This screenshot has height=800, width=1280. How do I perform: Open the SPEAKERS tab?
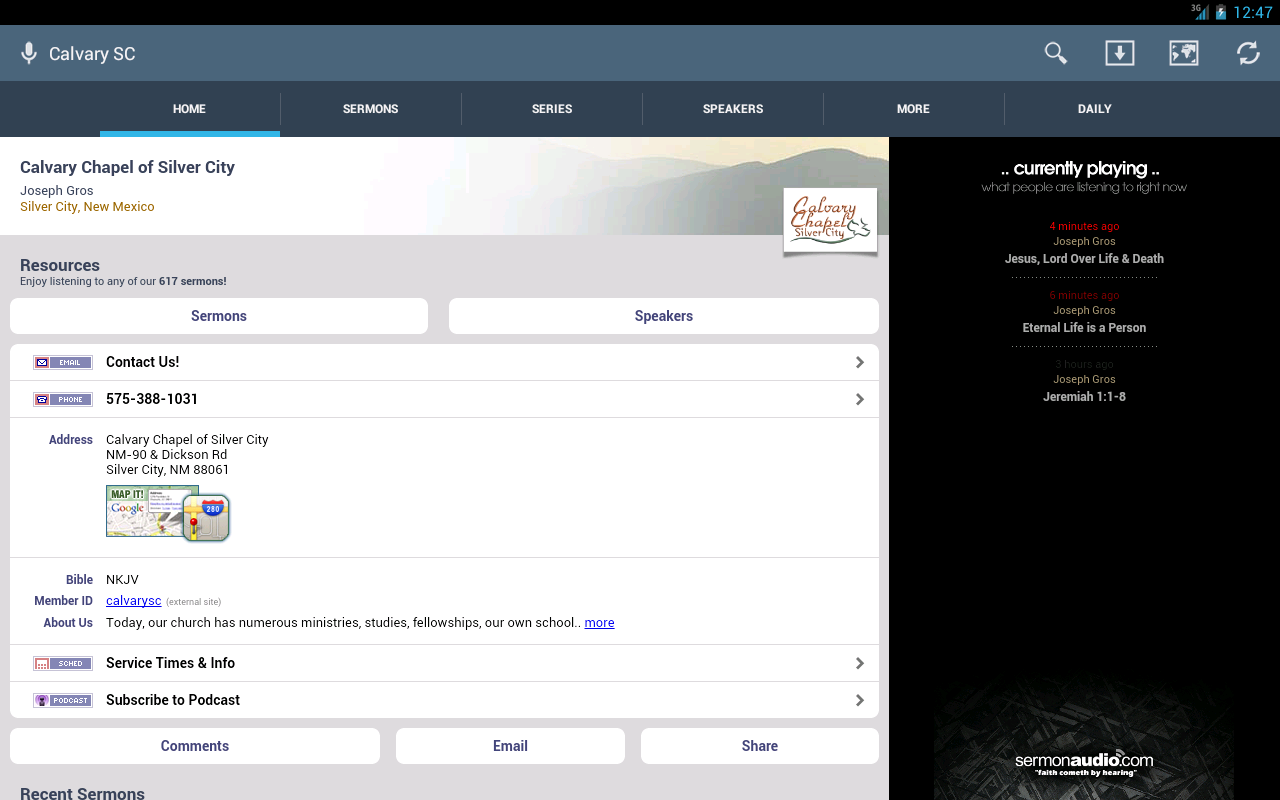[x=733, y=109]
